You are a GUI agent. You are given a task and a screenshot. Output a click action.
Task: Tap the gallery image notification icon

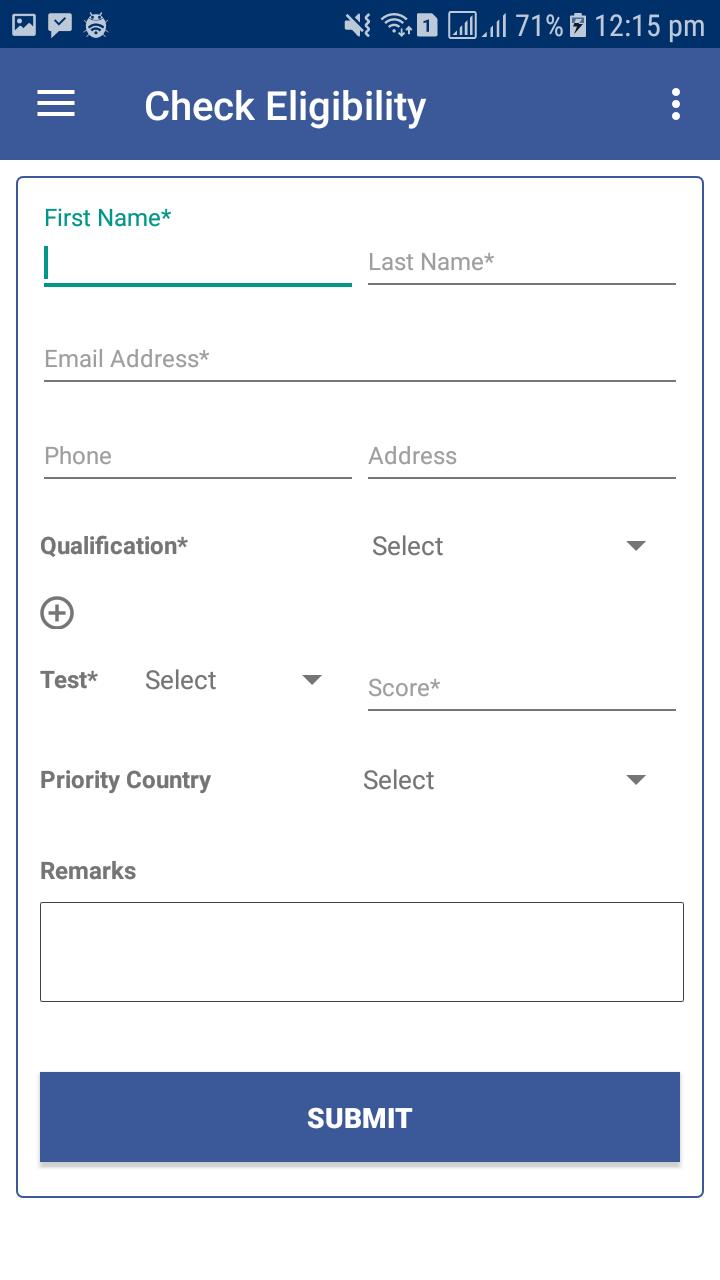(24, 25)
